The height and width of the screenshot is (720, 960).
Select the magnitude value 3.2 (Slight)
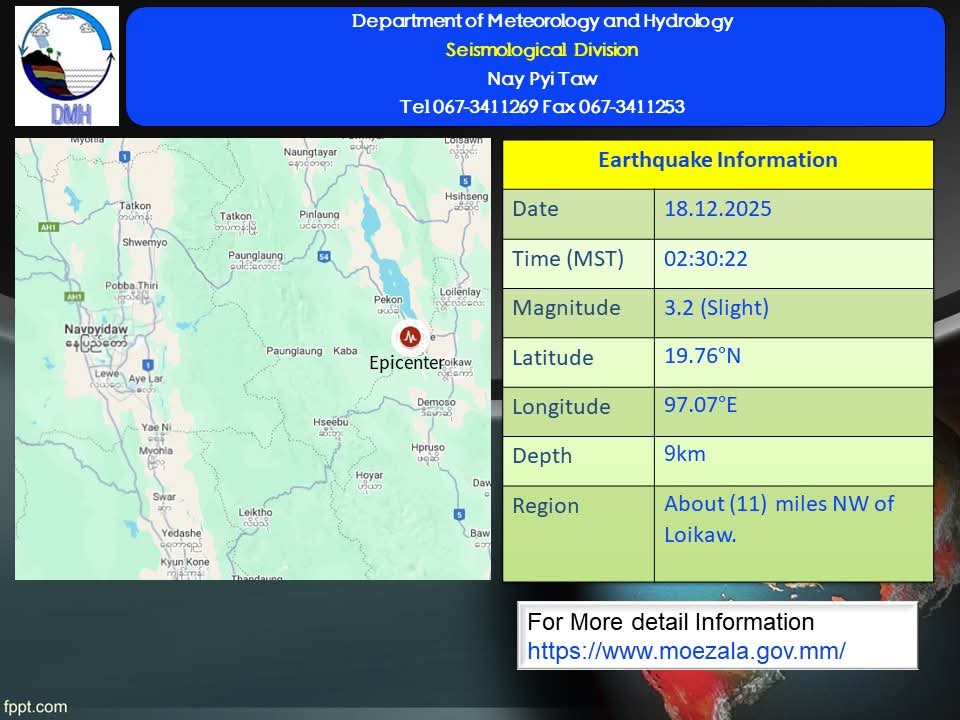coord(716,308)
